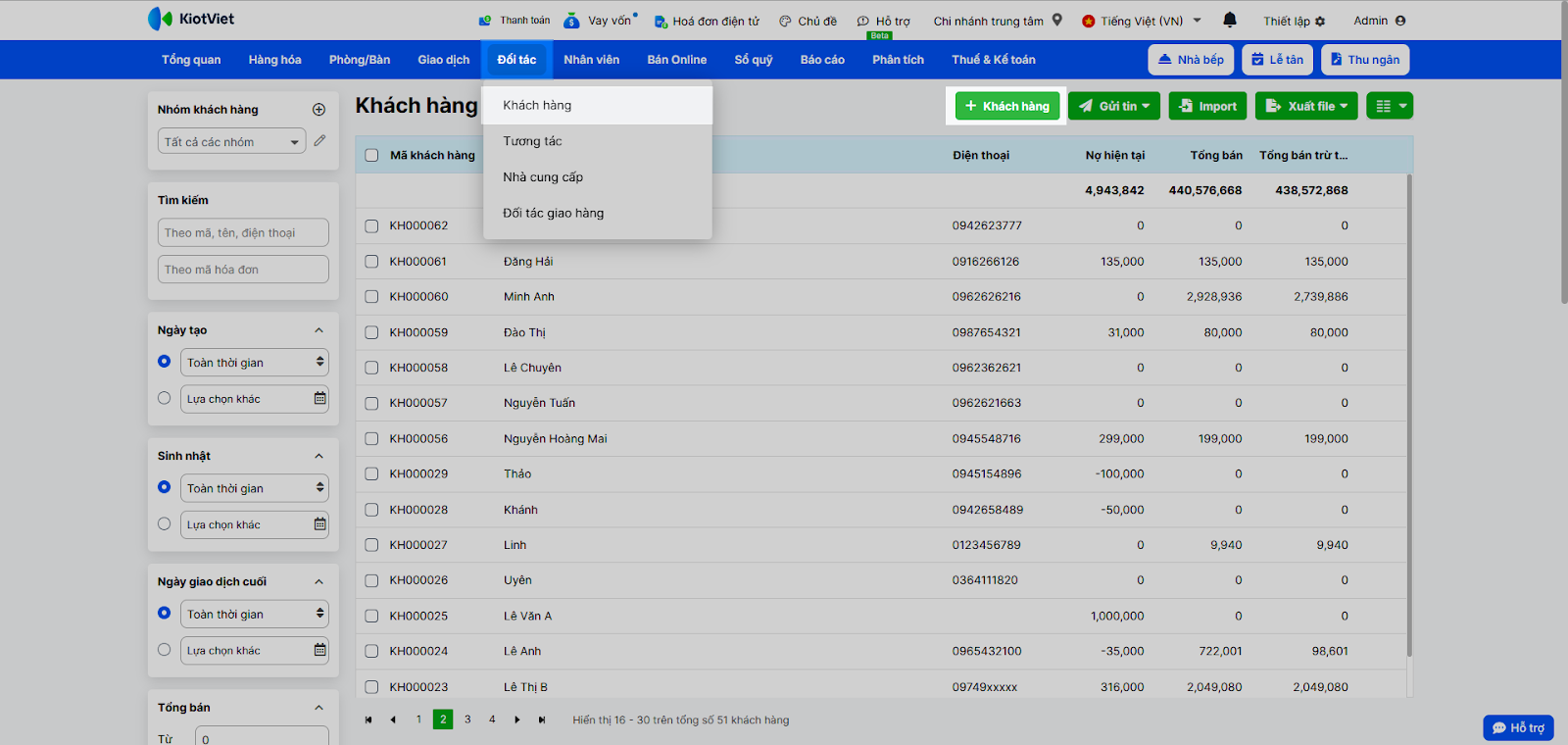Viewport: 1568px width, 745px height.
Task: Select 'Nhà cung cấp' from the menu
Action: coord(543,177)
